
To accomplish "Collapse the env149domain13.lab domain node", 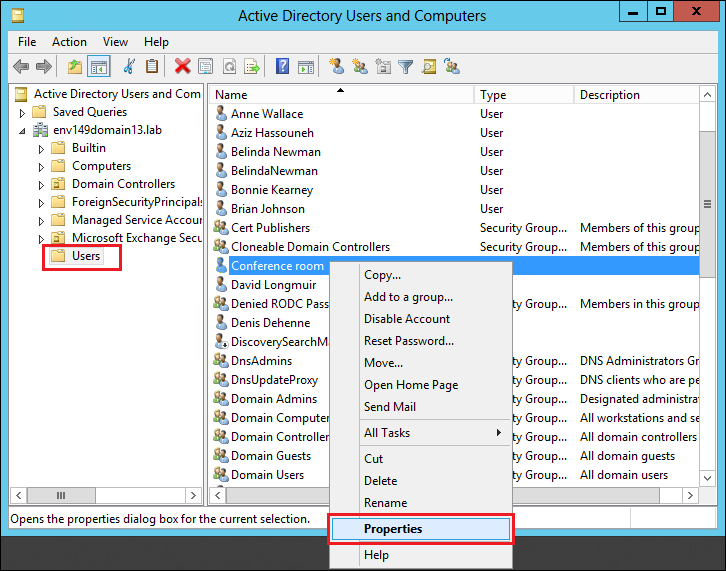I will (x=22, y=131).
